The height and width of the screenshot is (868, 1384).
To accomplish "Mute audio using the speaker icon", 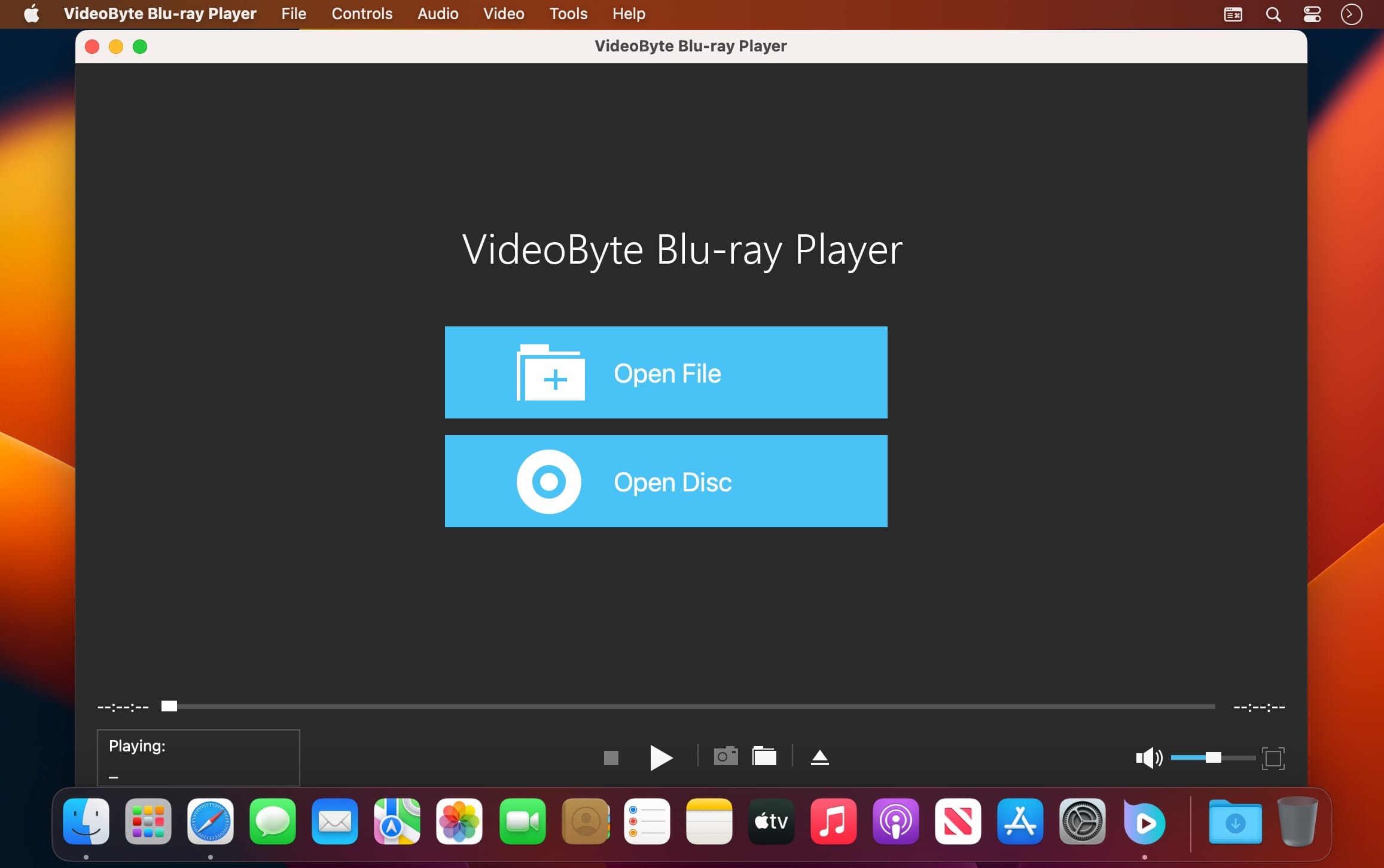I will (1148, 758).
